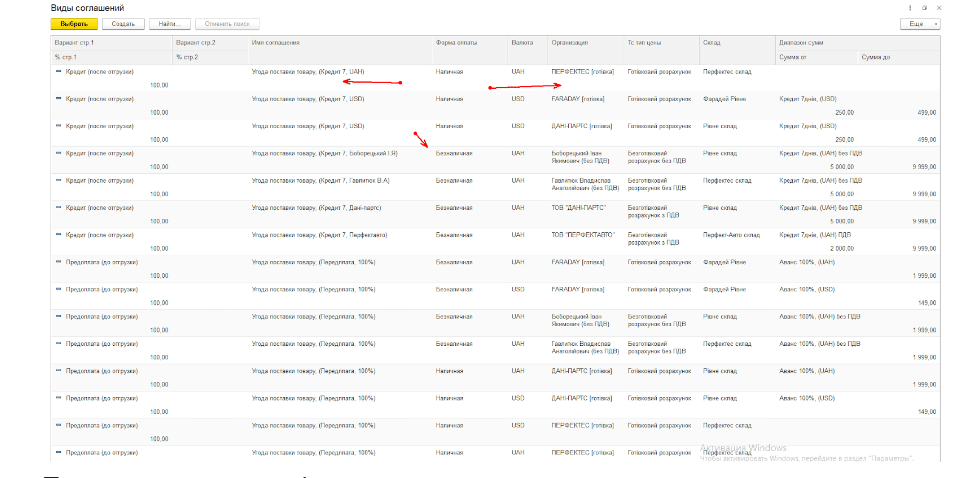Open the Еще dropdown menu
This screenshot has height=478, width=959.
pyautogui.click(x=920, y=23)
